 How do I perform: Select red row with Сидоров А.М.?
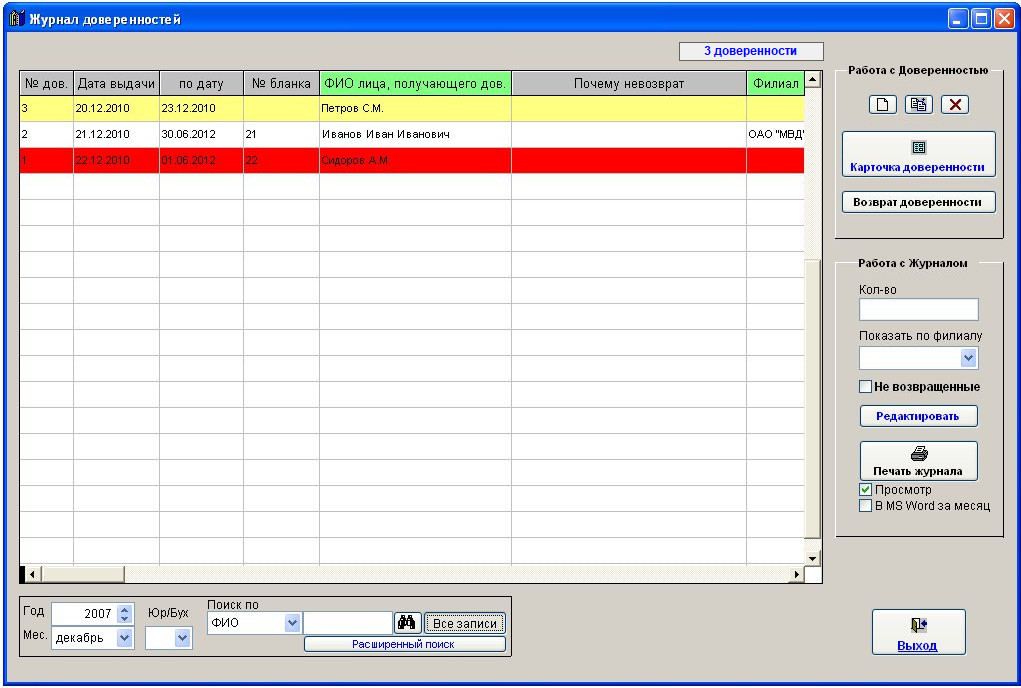[x=412, y=161]
